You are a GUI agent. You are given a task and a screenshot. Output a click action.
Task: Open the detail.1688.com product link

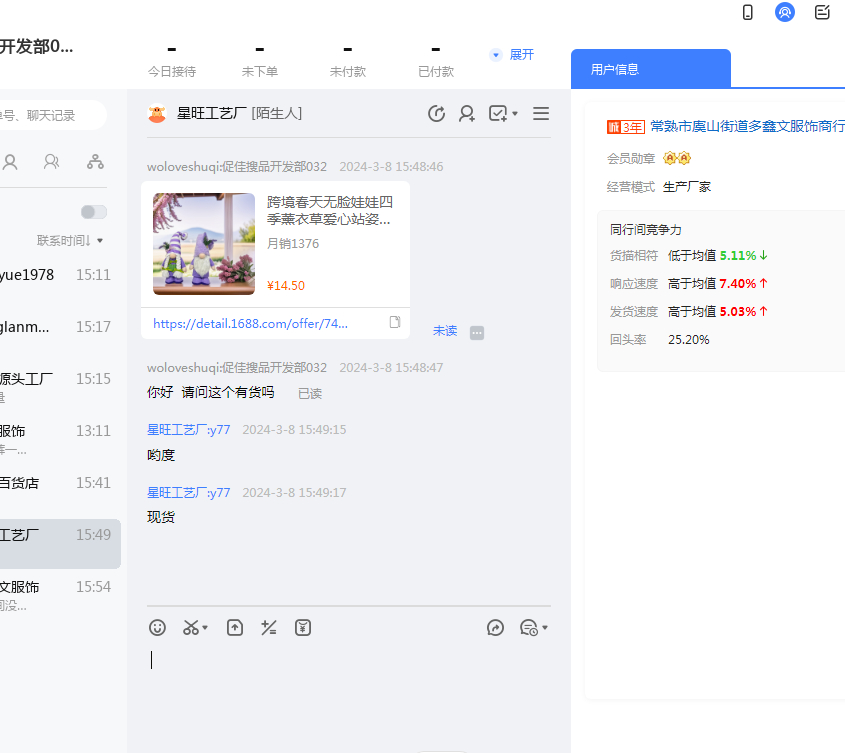(250, 323)
